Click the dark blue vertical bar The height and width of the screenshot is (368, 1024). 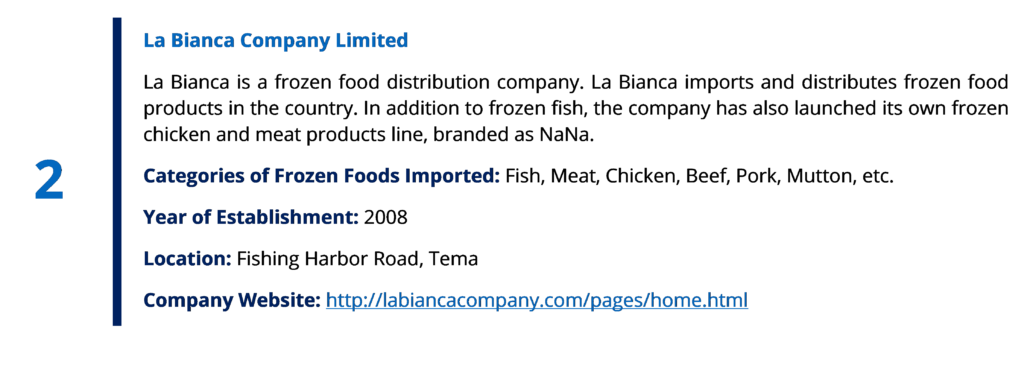point(117,171)
